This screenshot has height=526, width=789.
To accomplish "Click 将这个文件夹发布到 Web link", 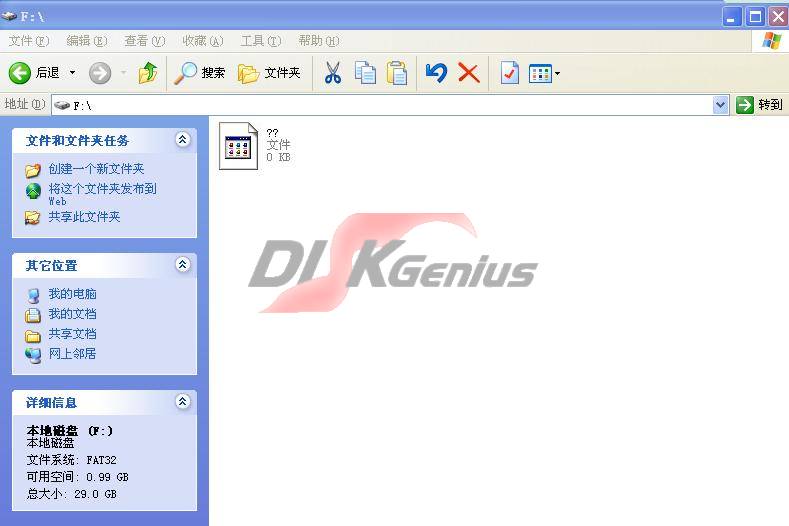I will click(103, 194).
